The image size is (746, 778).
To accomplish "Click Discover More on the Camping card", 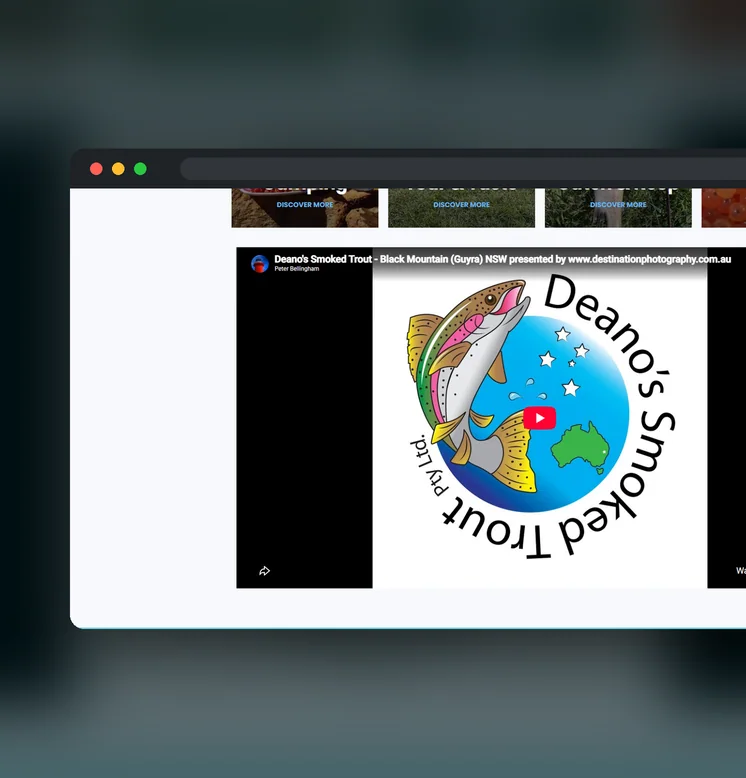I will [x=305, y=204].
